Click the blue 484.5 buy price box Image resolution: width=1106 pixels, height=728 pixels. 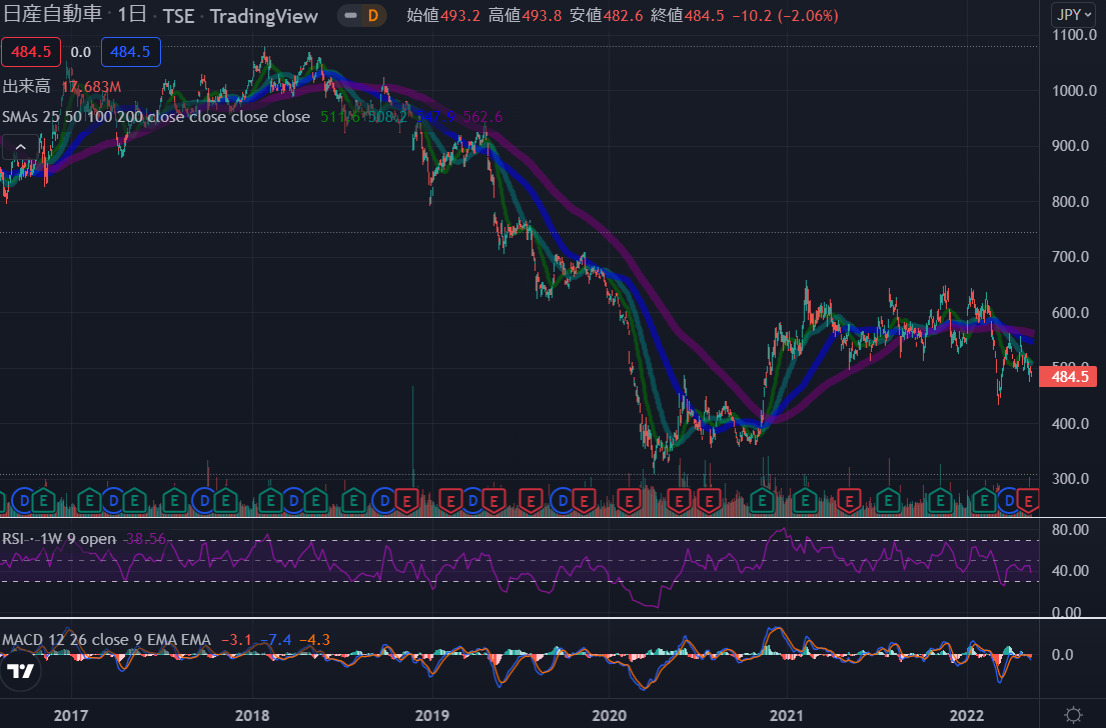130,51
